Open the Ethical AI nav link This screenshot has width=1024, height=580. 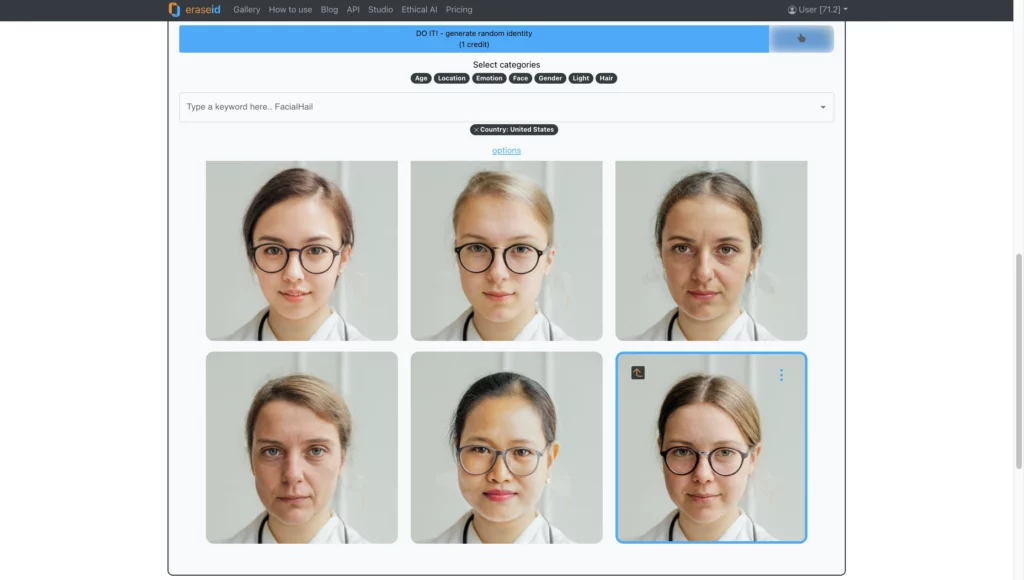(x=419, y=10)
